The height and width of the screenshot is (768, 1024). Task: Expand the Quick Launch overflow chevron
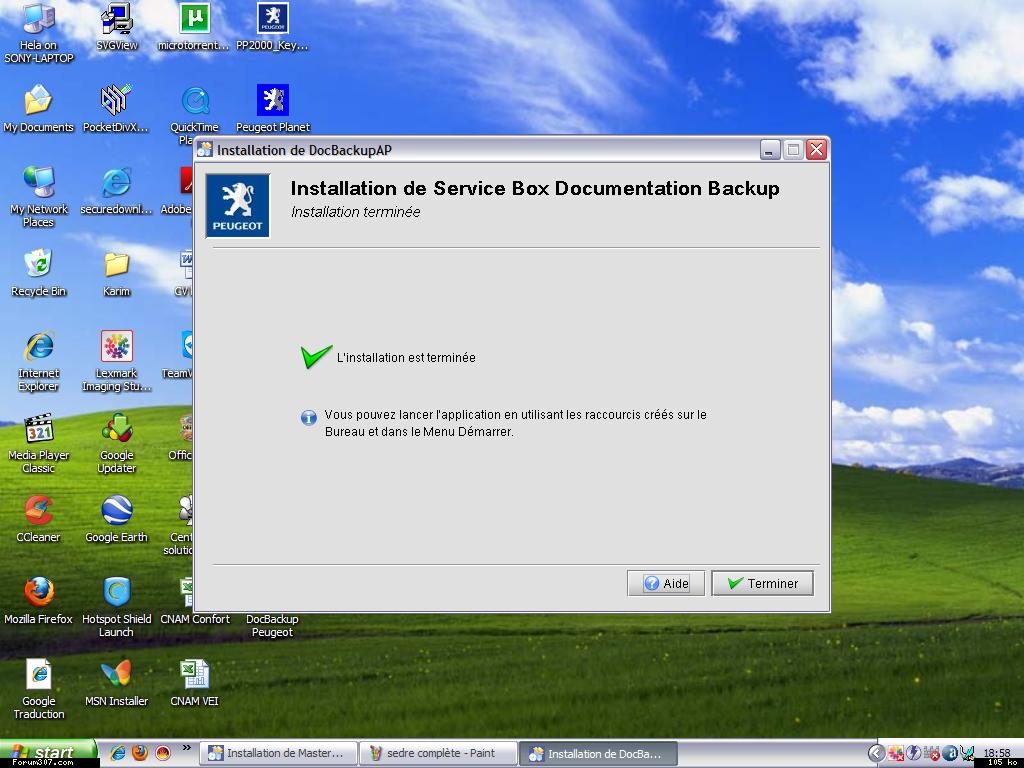[187, 748]
